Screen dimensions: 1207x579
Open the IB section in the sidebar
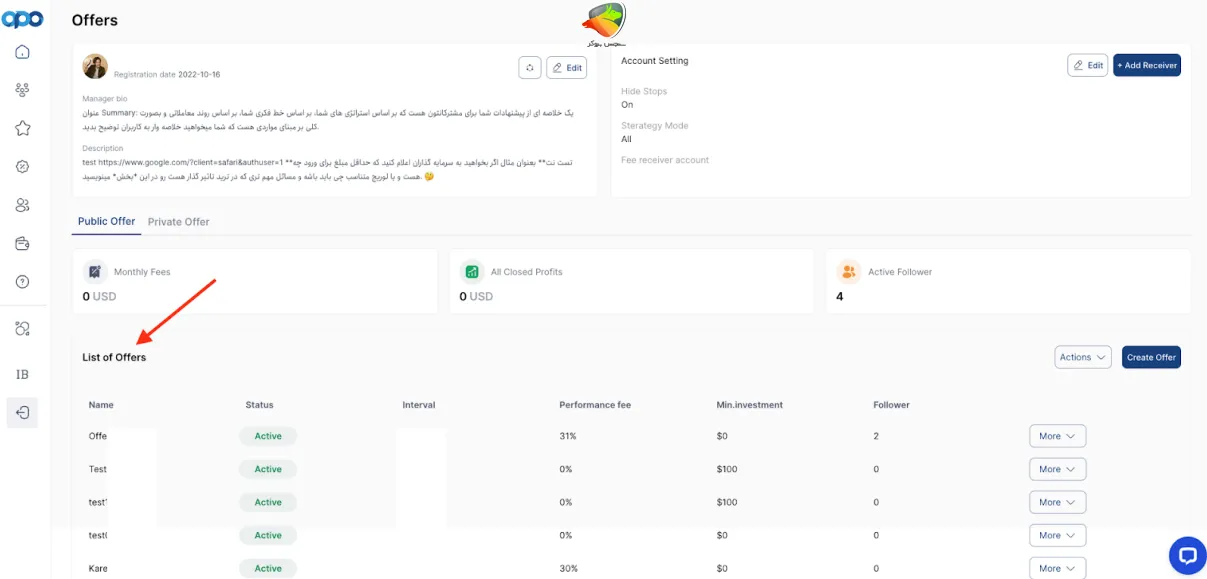pos(22,375)
